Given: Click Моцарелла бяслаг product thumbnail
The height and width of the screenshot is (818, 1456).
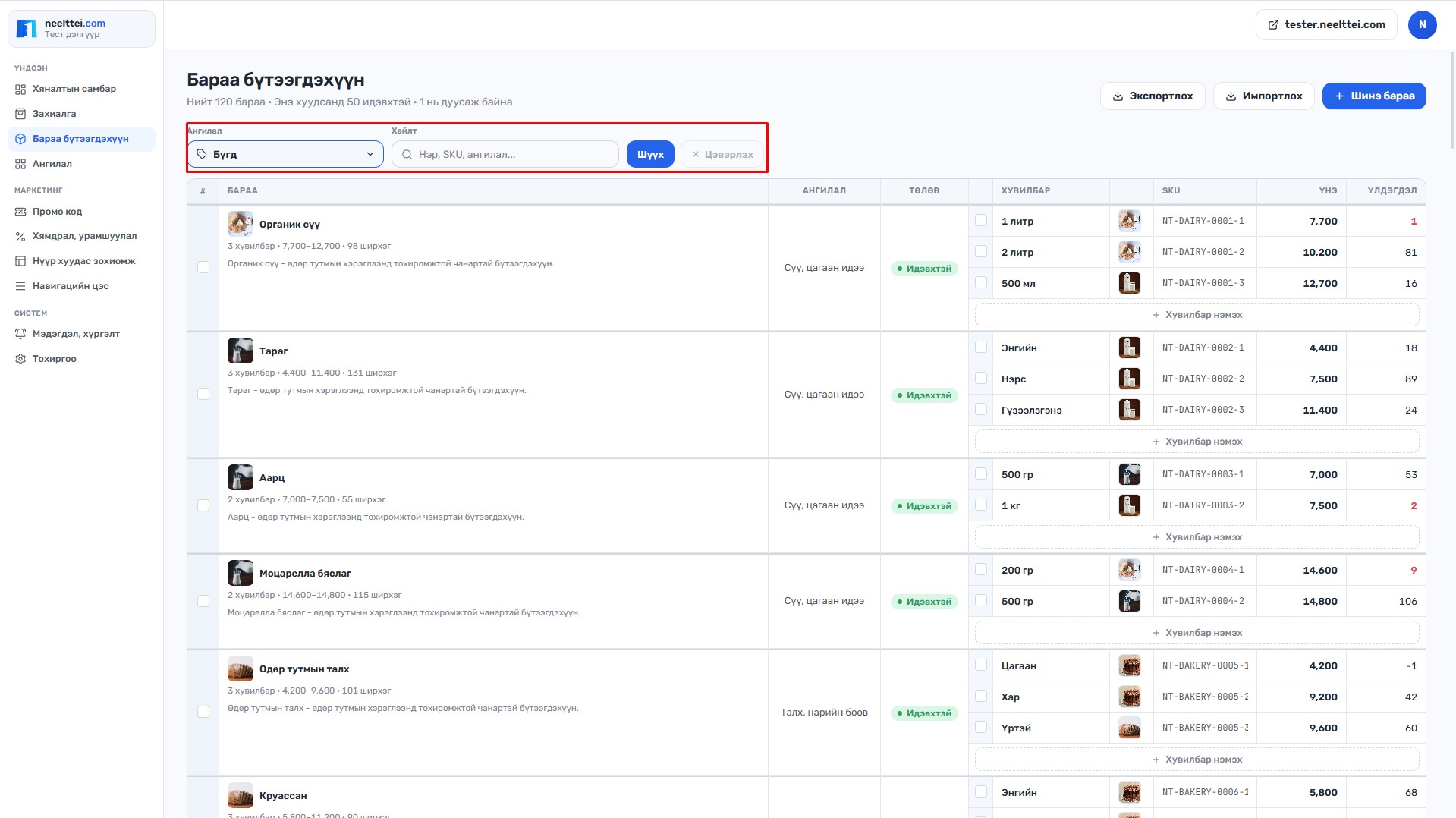Looking at the screenshot, I should point(241,573).
